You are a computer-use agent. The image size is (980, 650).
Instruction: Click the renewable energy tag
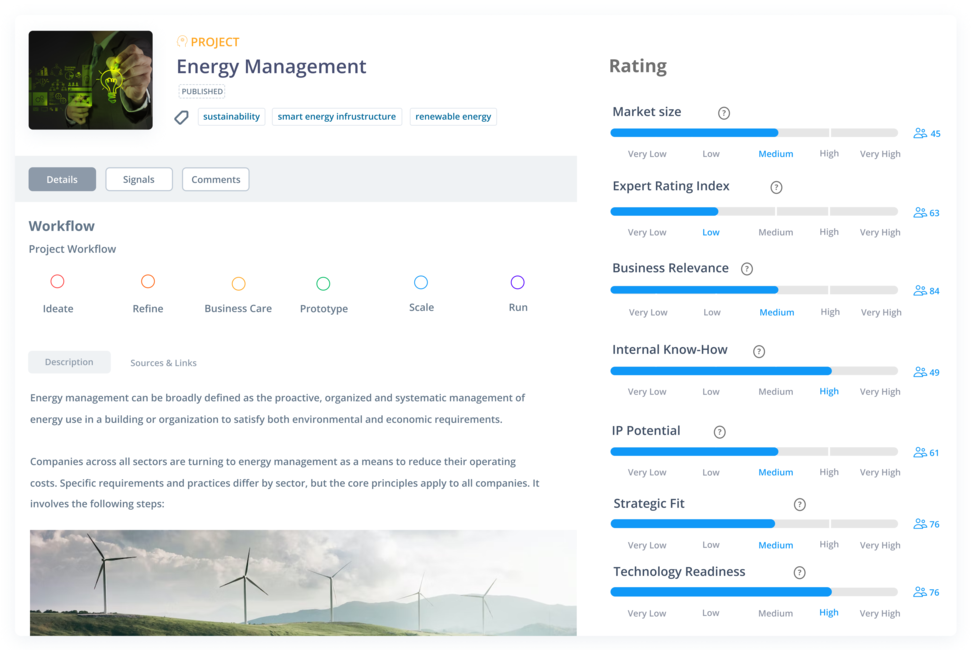coord(453,117)
